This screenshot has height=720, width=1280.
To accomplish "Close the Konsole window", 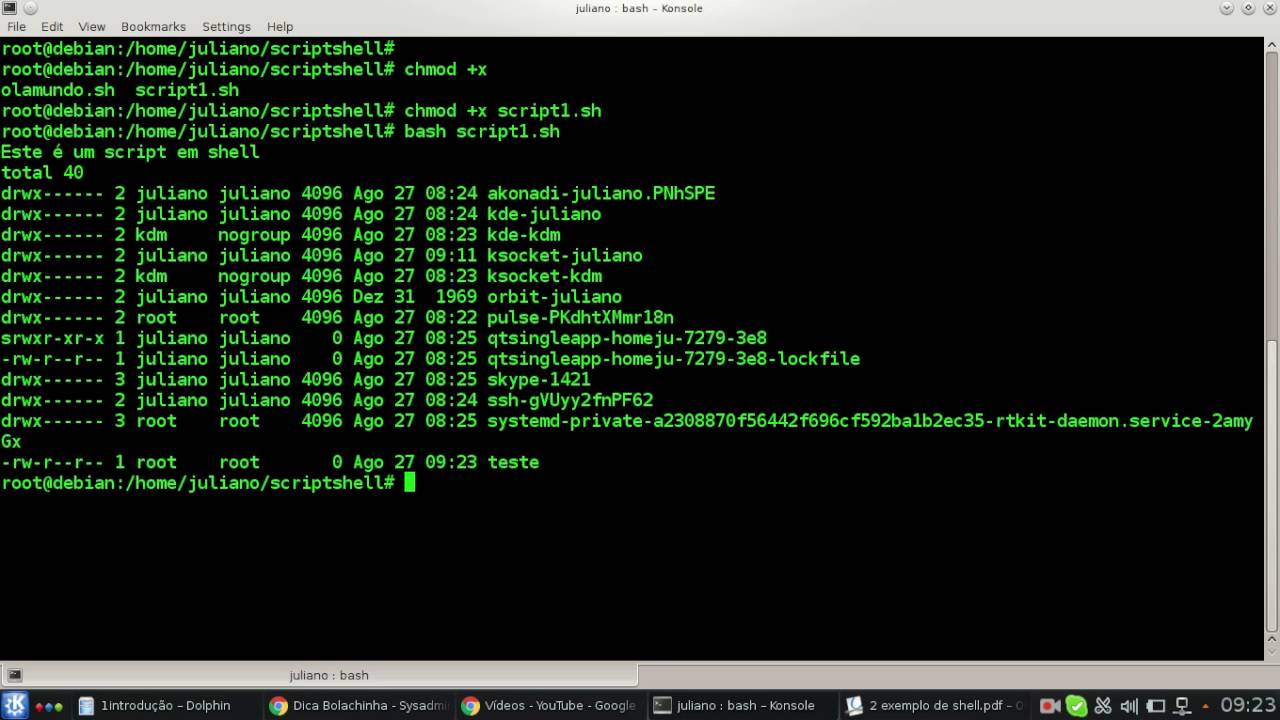I will (1268, 8).
